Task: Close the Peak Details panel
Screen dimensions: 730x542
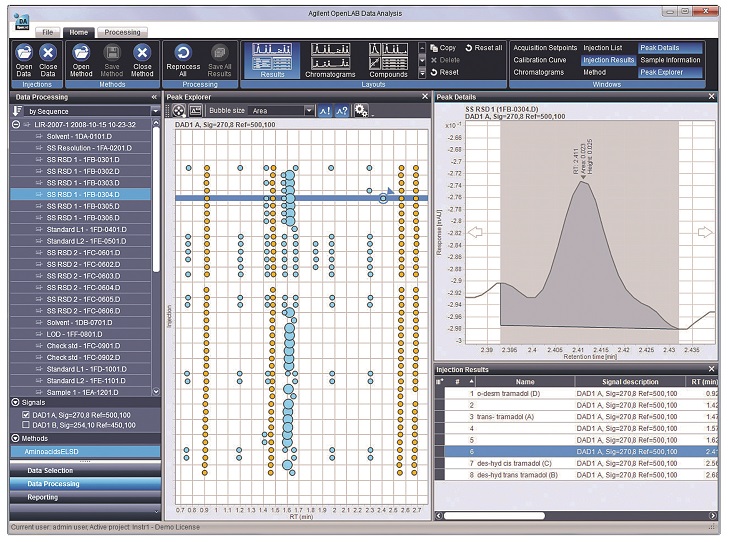Action: tap(711, 96)
